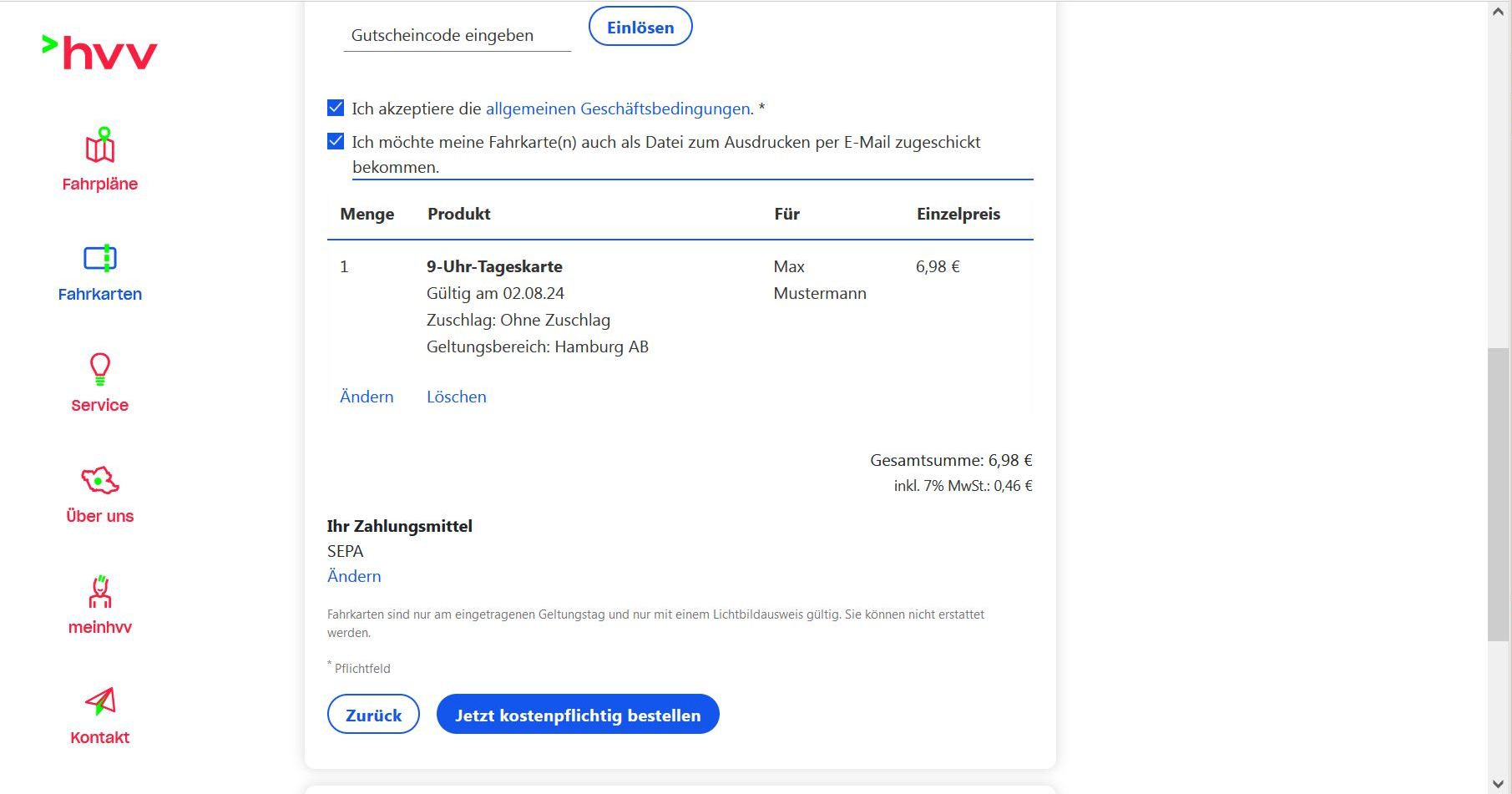1512x794 pixels.
Task: Open Über uns icon
Action: (100, 480)
